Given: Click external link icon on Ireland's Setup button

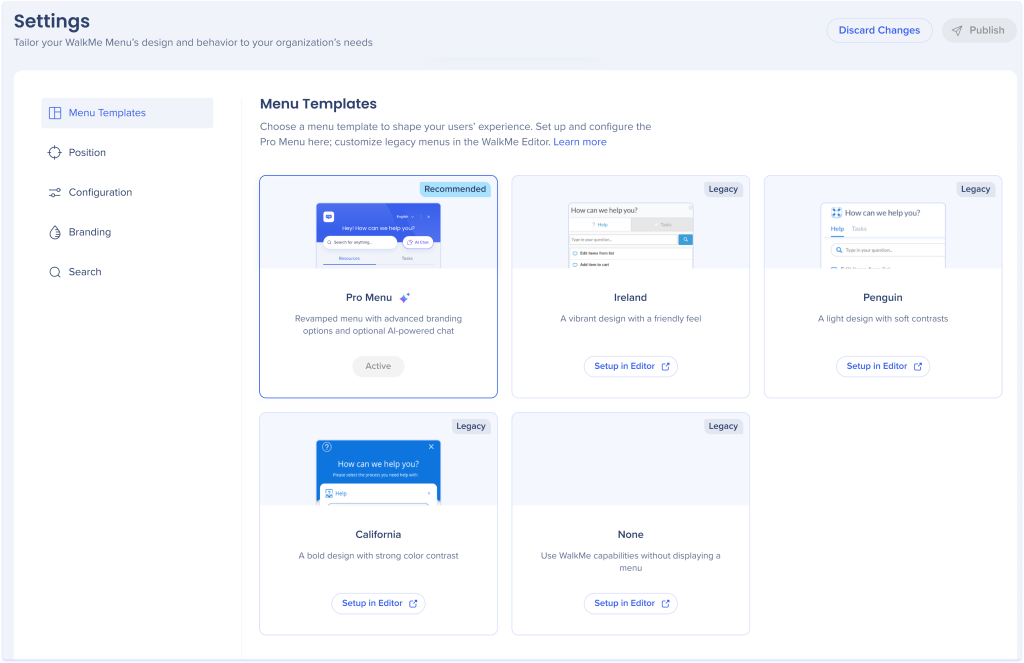Looking at the screenshot, I should pos(666,367).
